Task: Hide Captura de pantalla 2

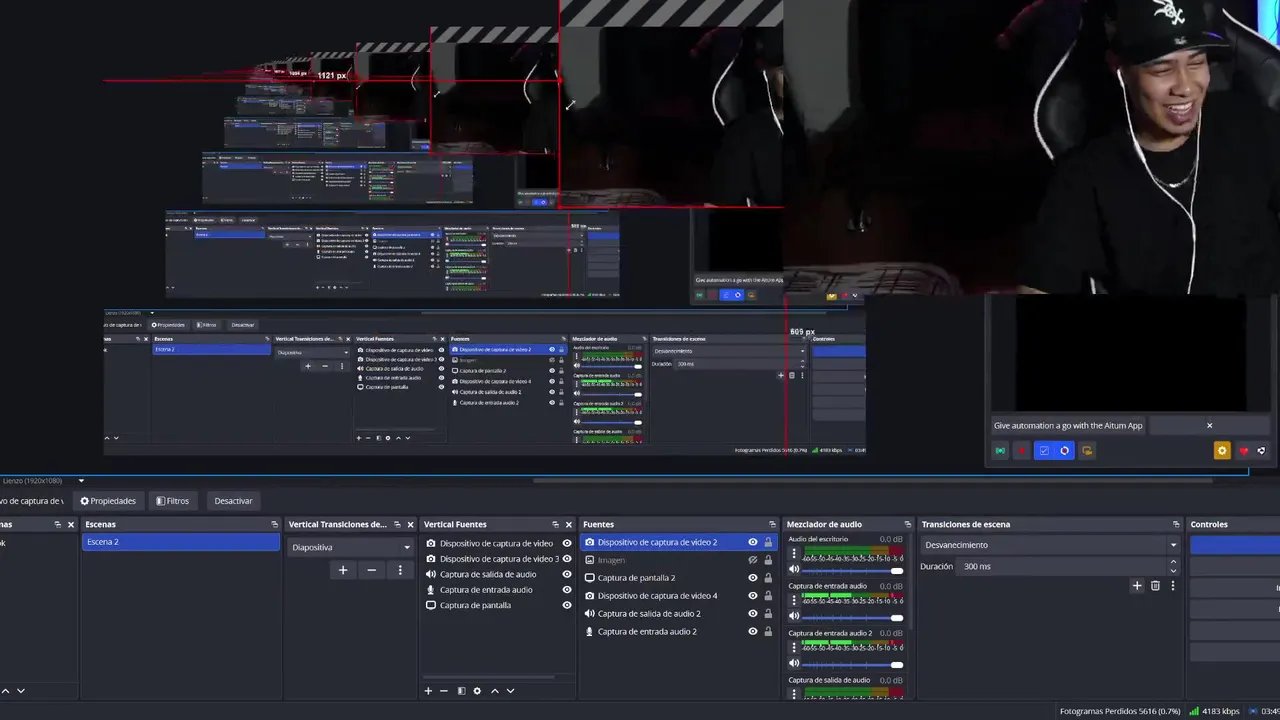Action: 753,578
